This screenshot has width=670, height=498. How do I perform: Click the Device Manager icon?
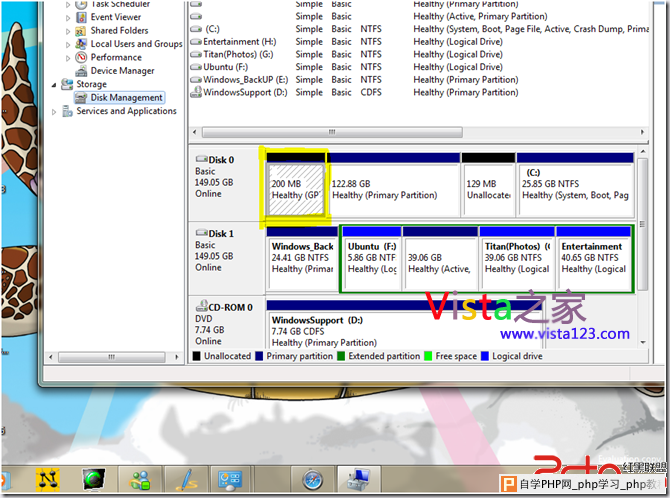(x=81, y=71)
